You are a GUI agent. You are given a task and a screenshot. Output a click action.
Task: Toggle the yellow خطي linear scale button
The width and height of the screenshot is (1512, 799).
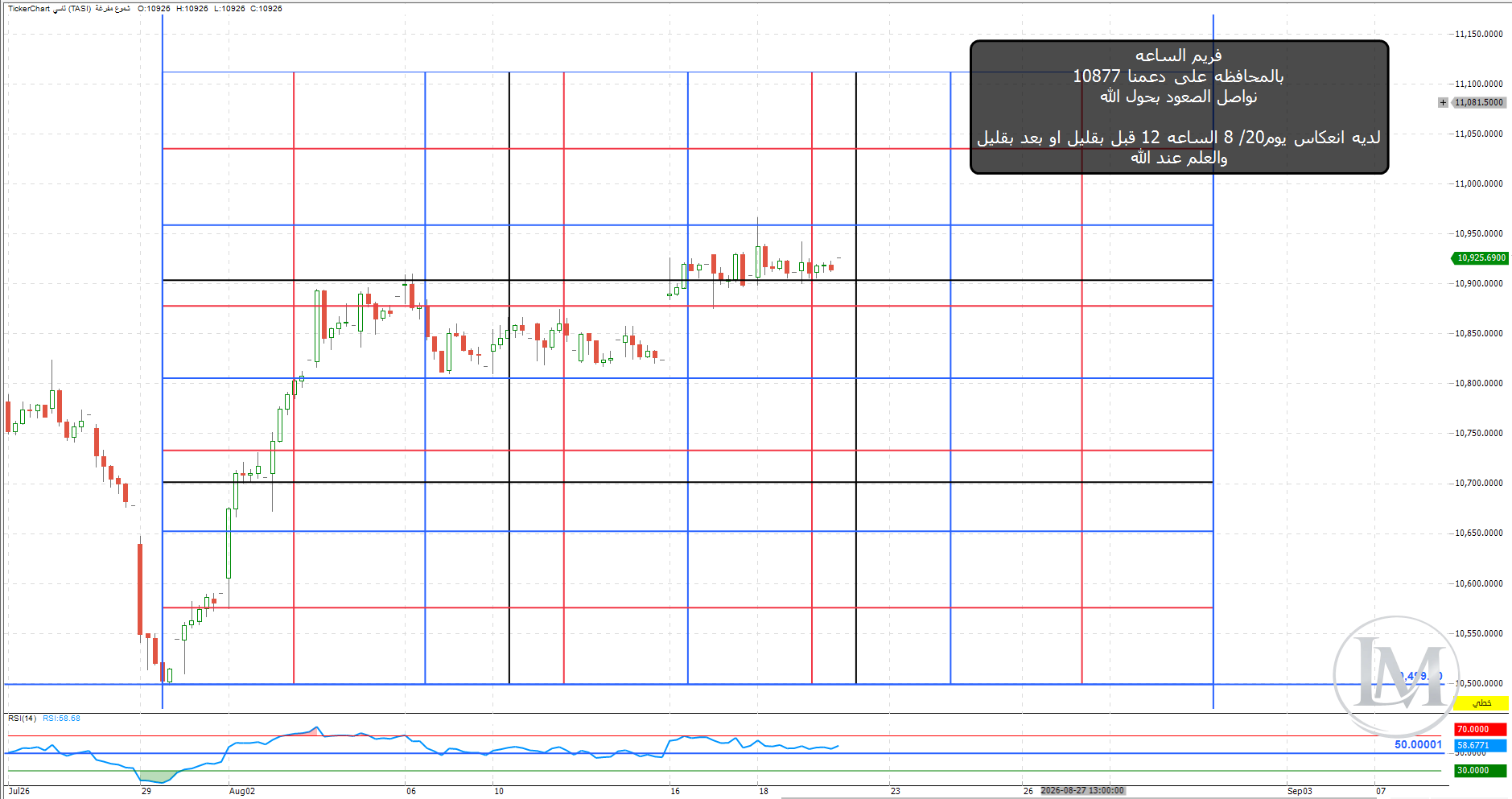(1481, 703)
